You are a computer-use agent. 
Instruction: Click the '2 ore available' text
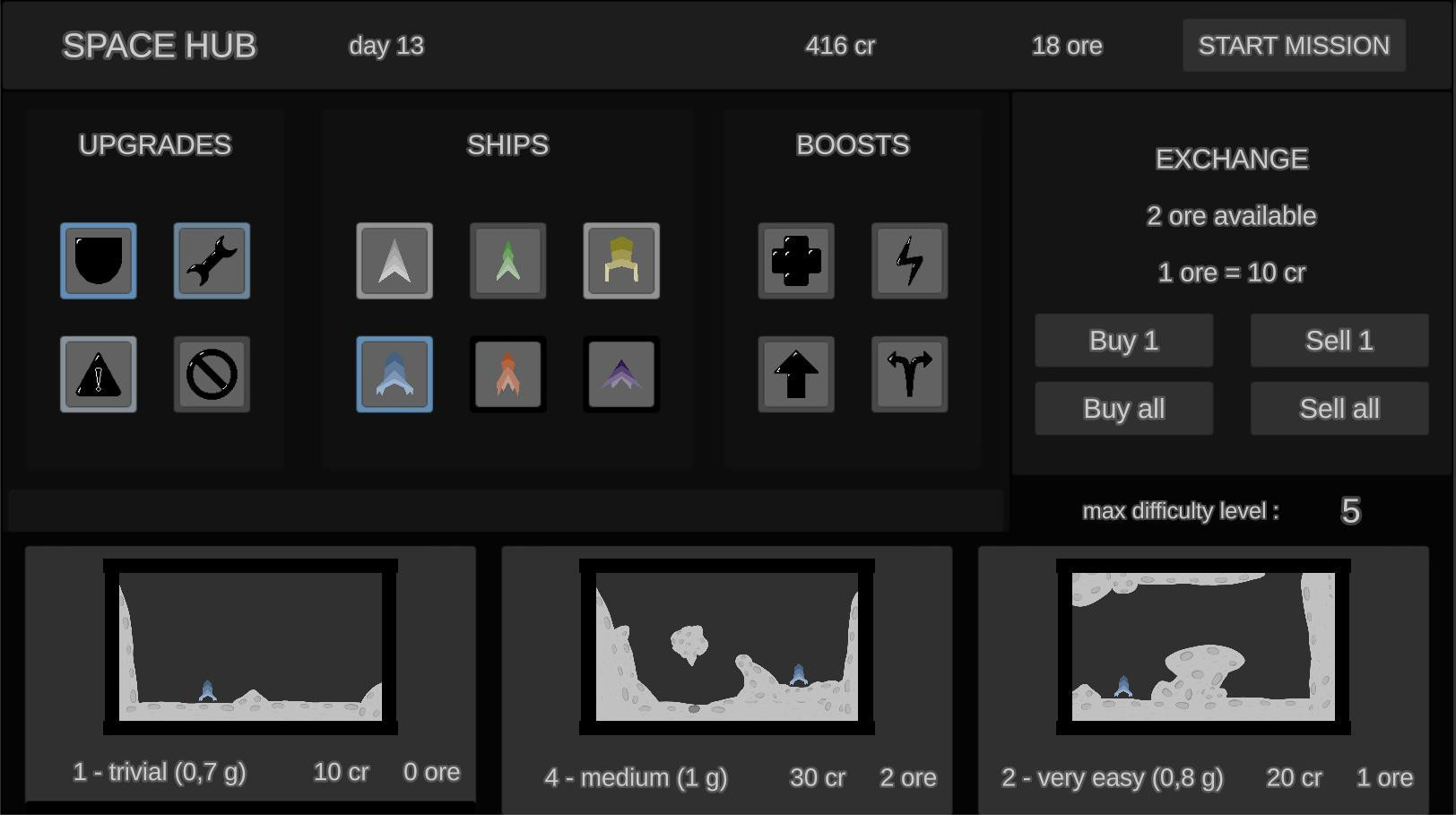pos(1232,216)
